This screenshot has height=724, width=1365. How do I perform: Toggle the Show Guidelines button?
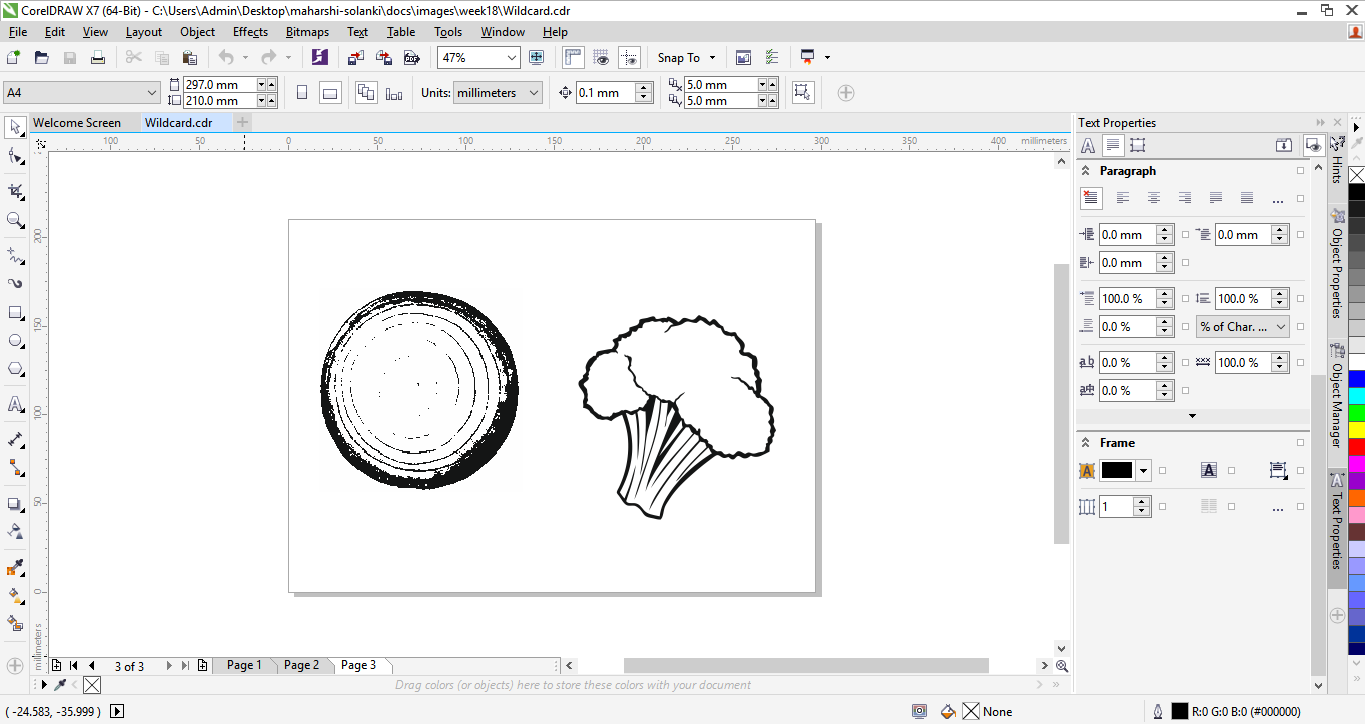pos(629,58)
